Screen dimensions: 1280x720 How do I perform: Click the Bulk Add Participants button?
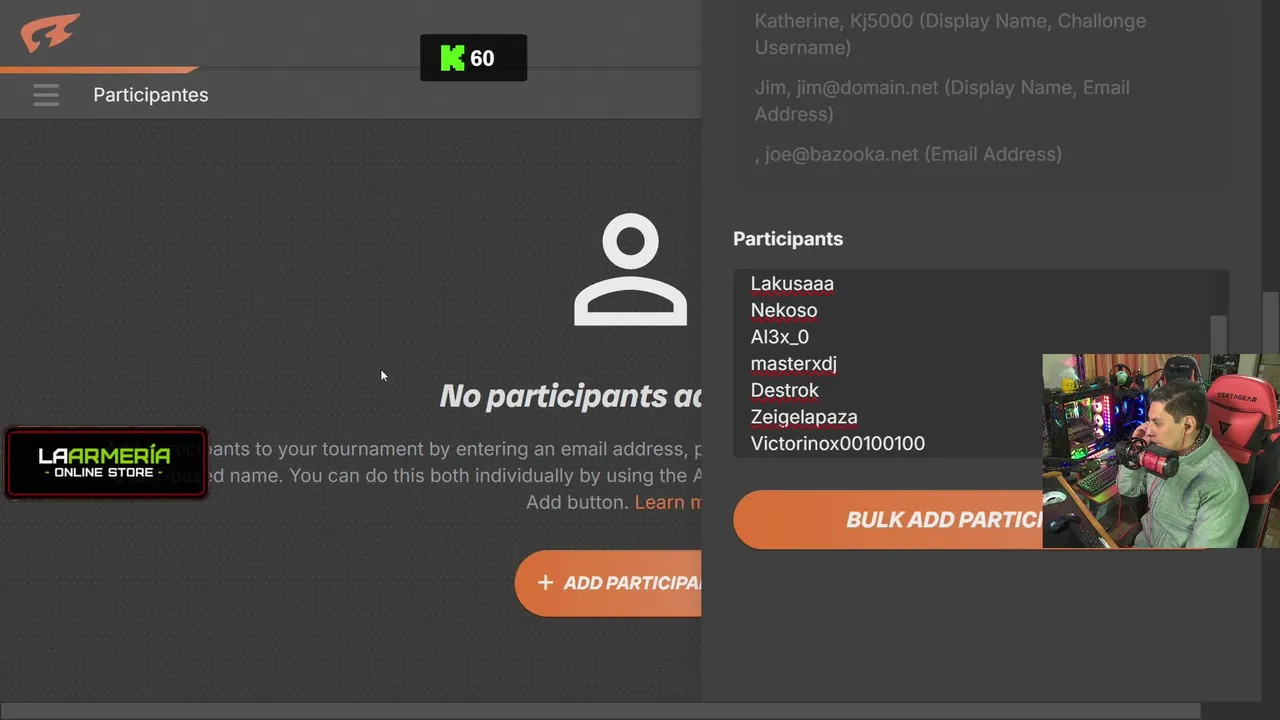pyautogui.click(x=888, y=519)
